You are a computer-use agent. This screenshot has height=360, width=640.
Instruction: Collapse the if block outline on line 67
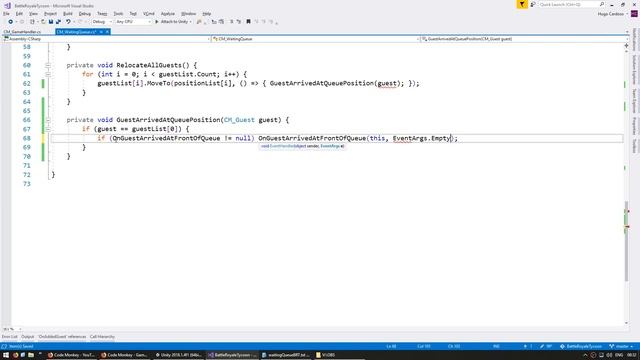coord(48,129)
